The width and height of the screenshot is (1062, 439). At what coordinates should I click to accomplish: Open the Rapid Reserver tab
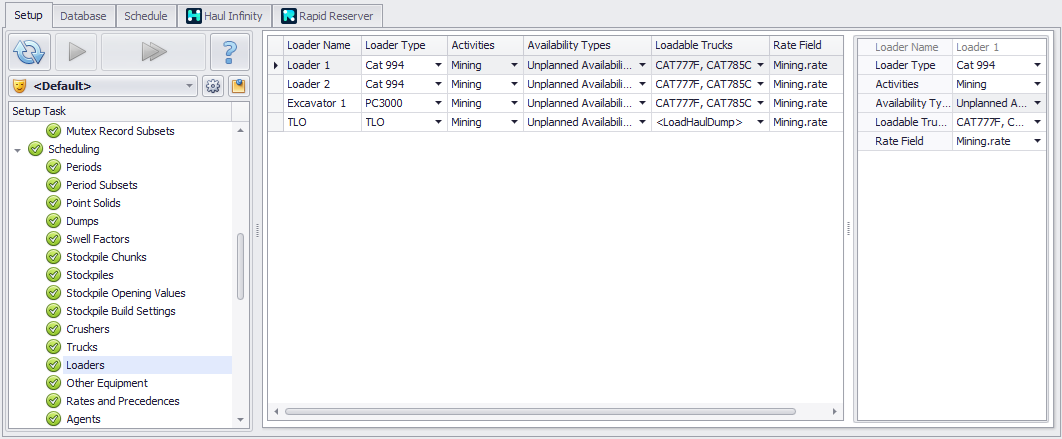point(328,16)
